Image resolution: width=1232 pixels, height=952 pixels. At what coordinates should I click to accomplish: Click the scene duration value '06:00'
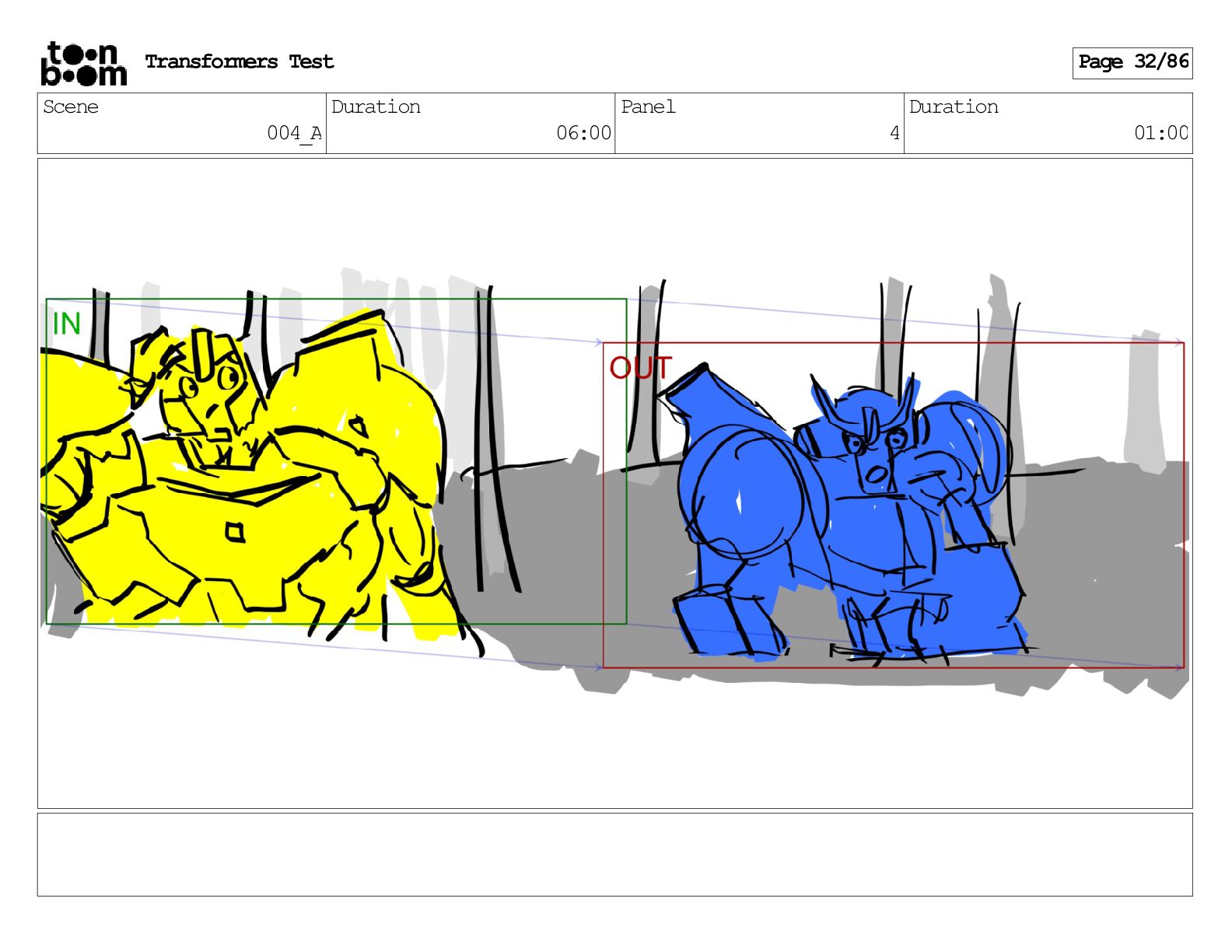coord(583,133)
